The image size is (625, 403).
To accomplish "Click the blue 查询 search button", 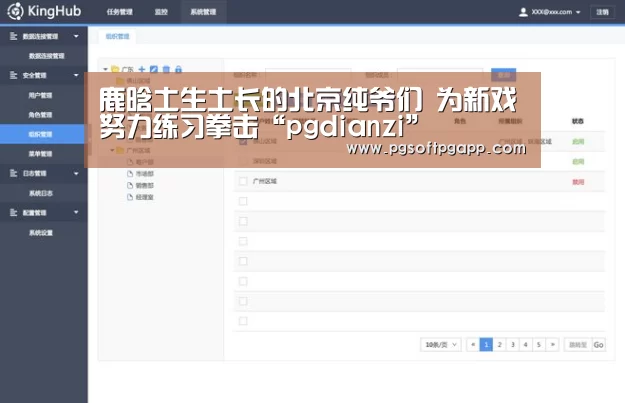I will point(503,75).
